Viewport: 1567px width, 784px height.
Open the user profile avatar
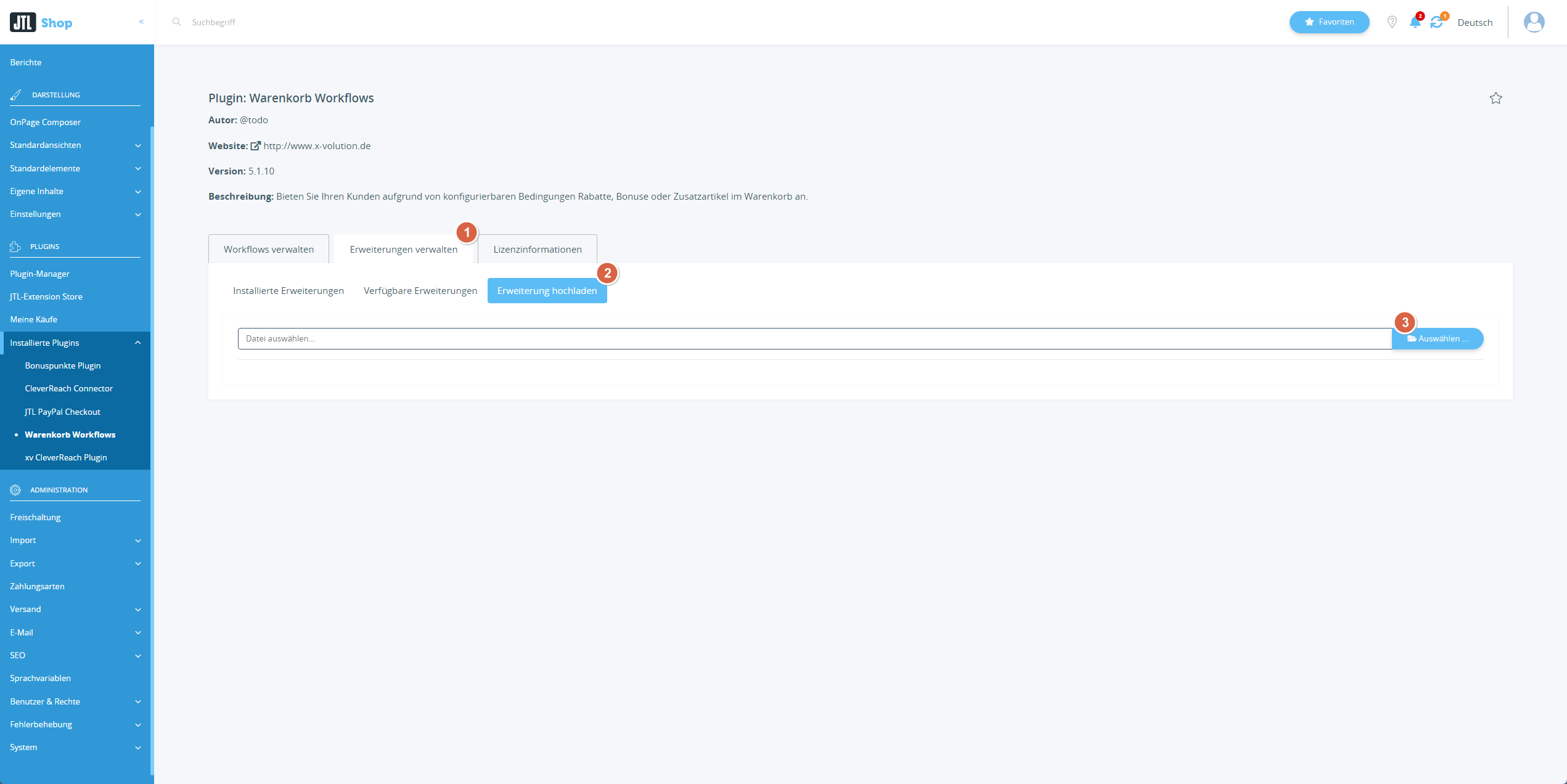coord(1534,22)
